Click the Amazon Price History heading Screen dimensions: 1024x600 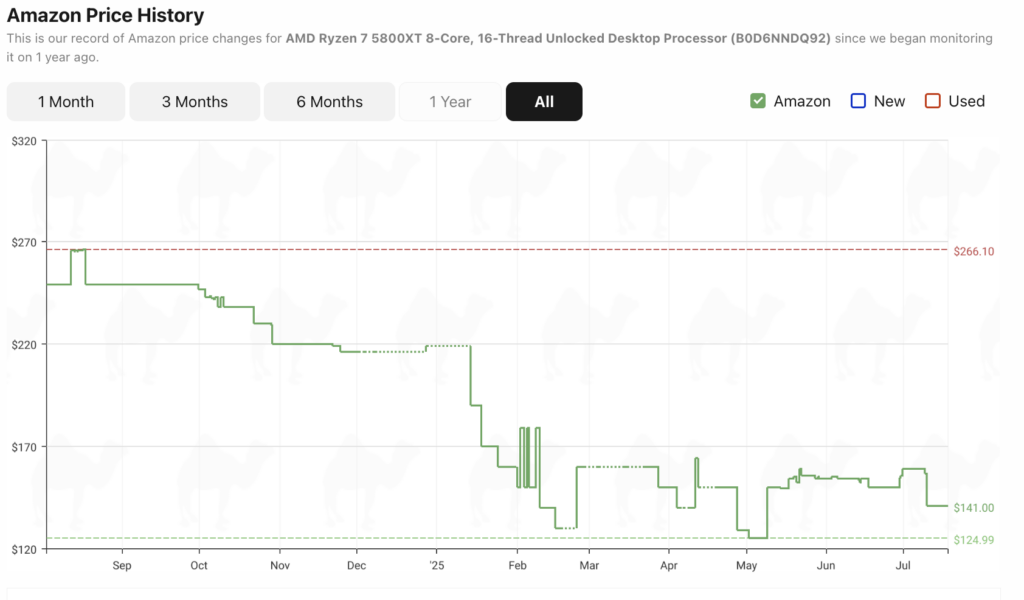pyautogui.click(x=105, y=15)
